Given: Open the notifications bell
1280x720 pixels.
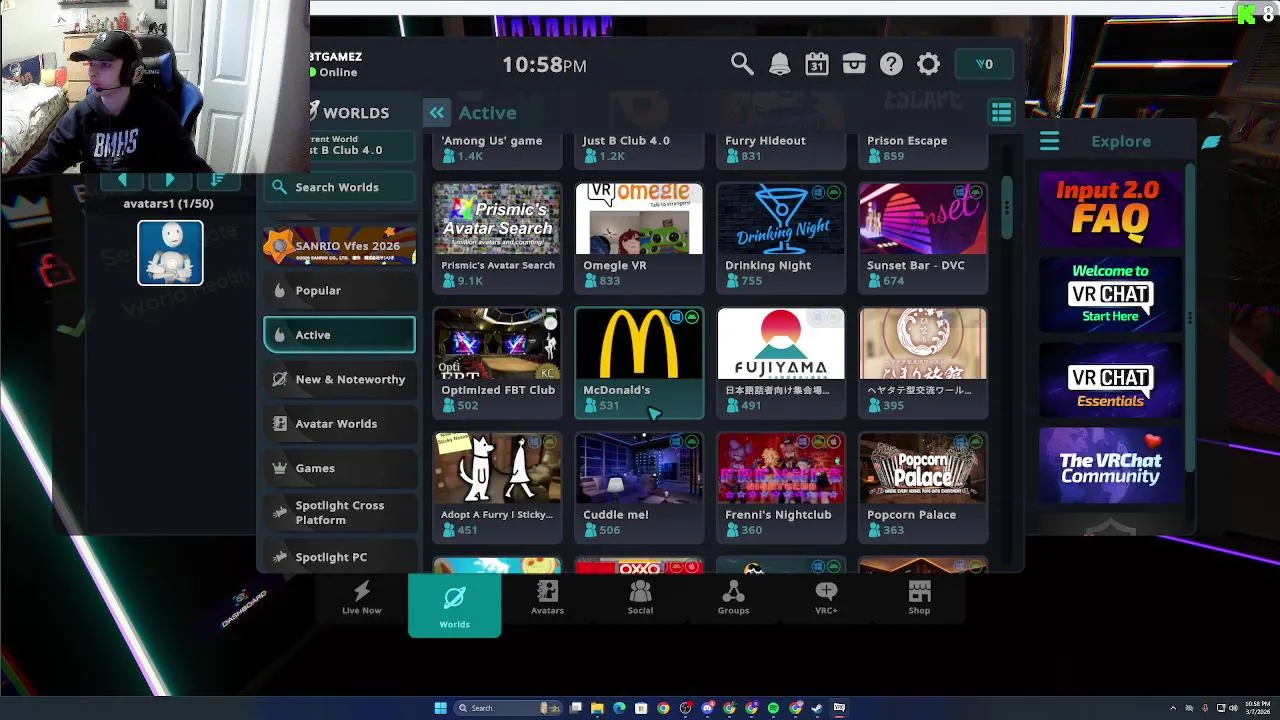Looking at the screenshot, I should point(779,65).
